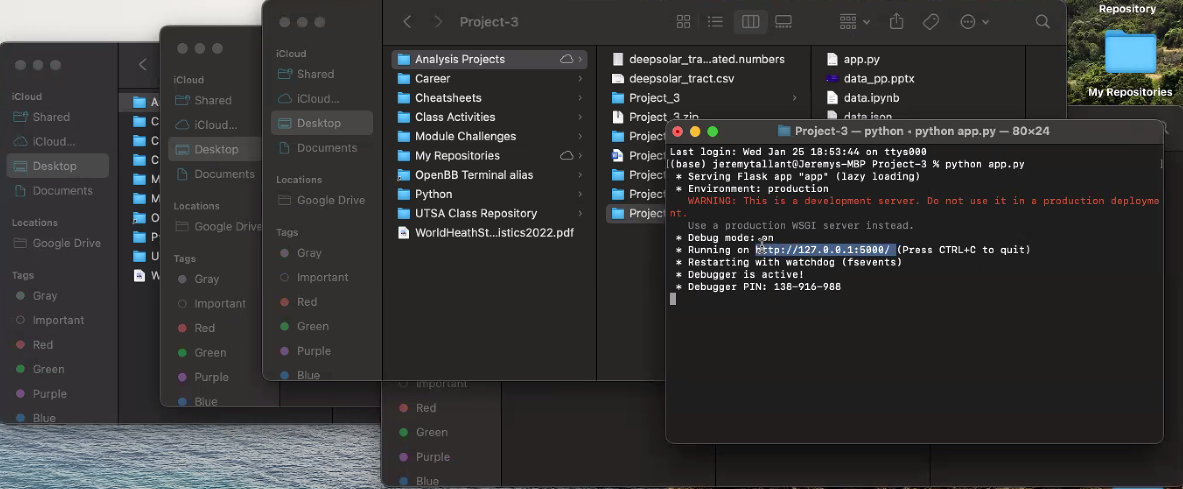1183x489 pixels.
Task: Click the folder icon in Terminal title bar
Action: click(784, 131)
